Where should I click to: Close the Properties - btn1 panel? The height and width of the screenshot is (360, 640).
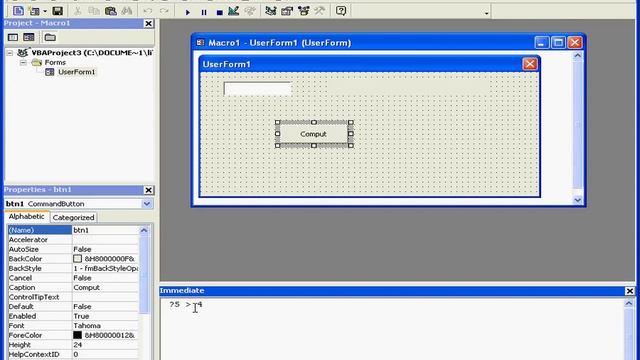(149, 190)
